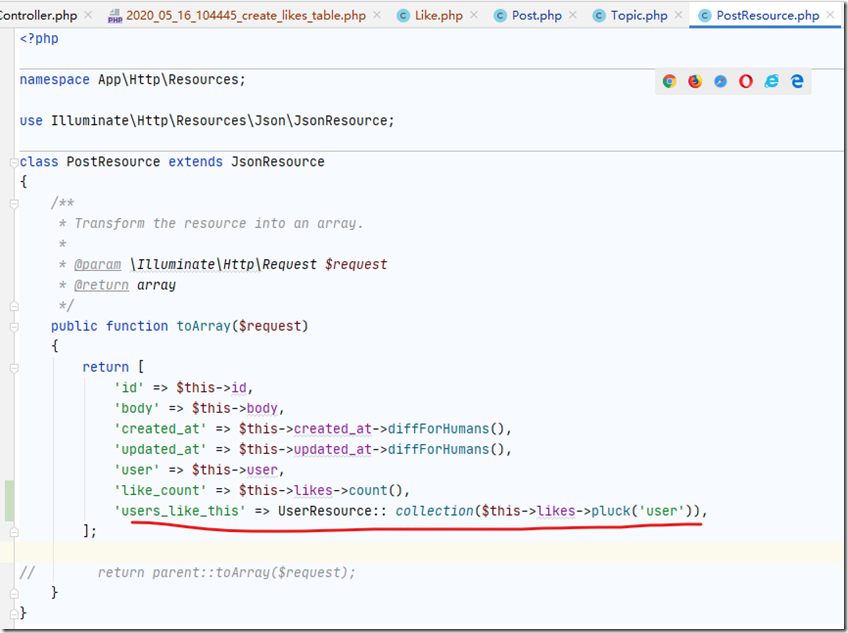Open file in Chrome browser icon

pyautogui.click(x=669, y=81)
